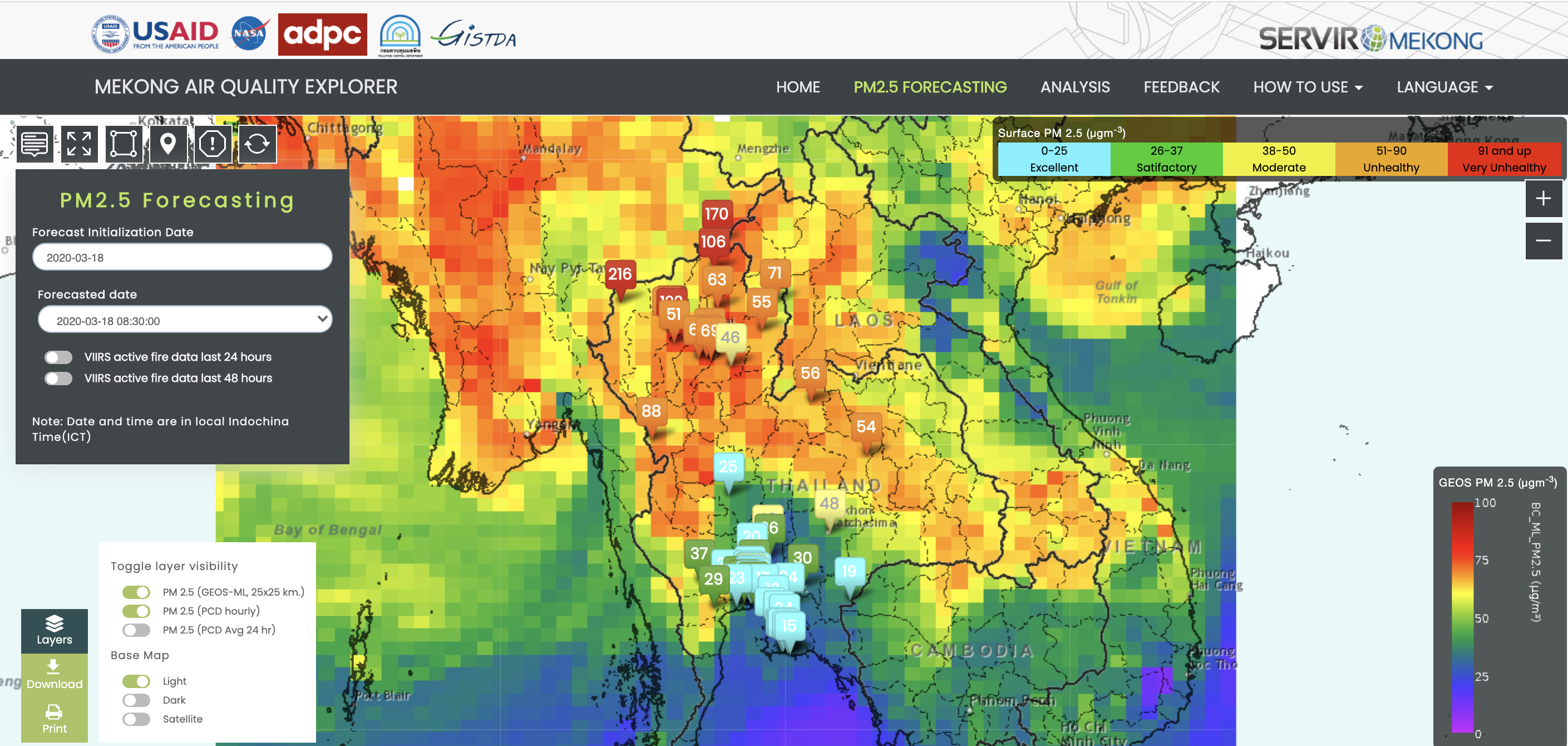Switch on the Satellite base map

(136, 719)
